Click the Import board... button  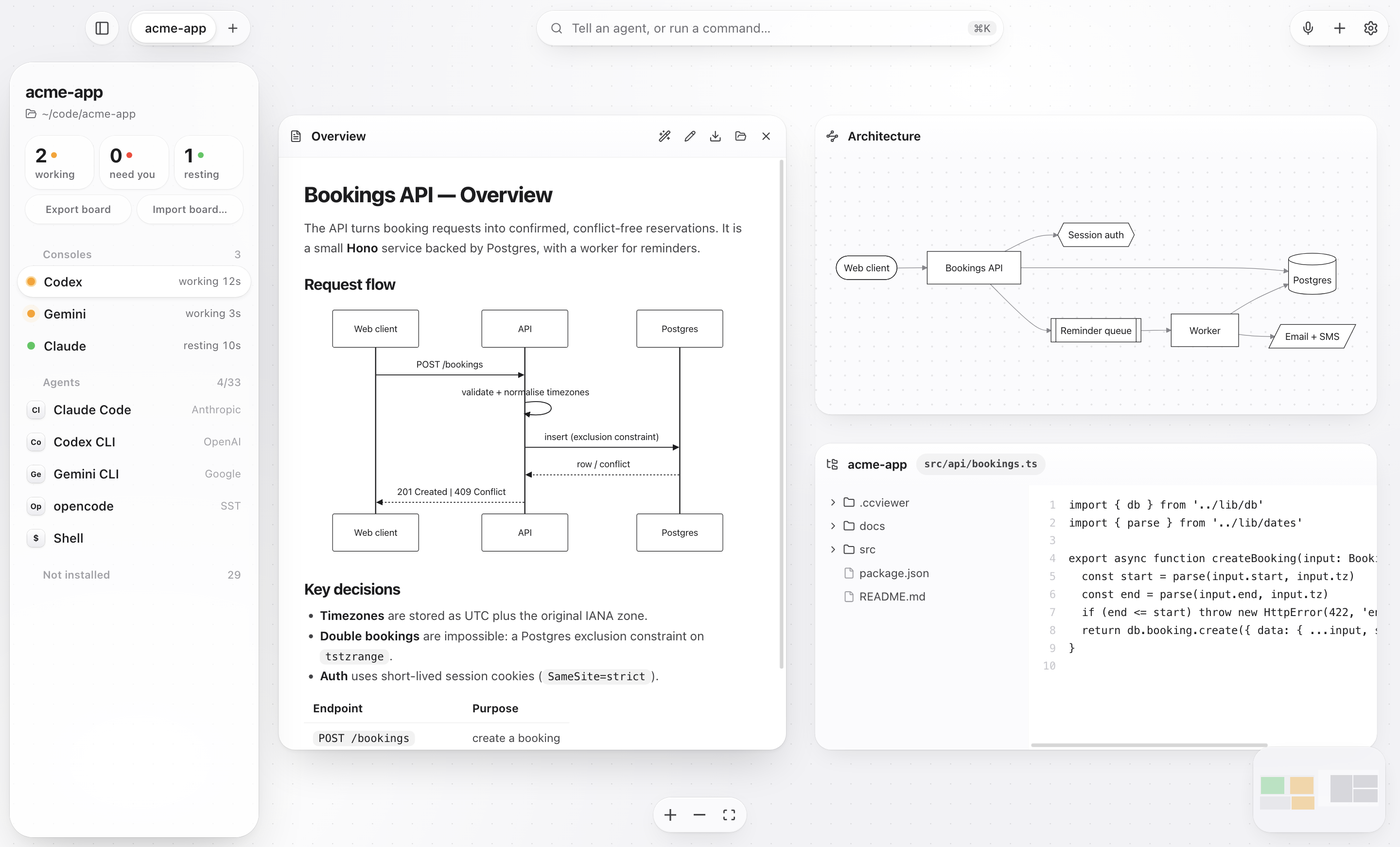(190, 209)
